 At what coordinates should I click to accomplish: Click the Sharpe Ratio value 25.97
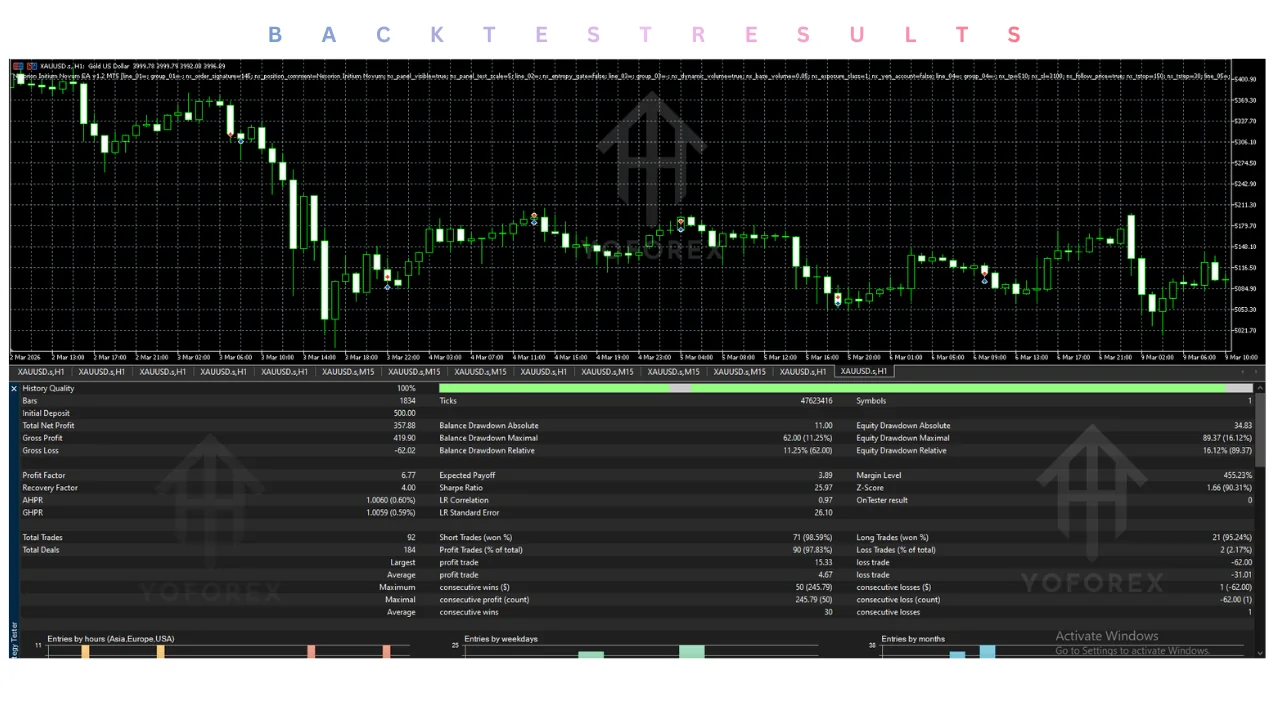point(823,488)
